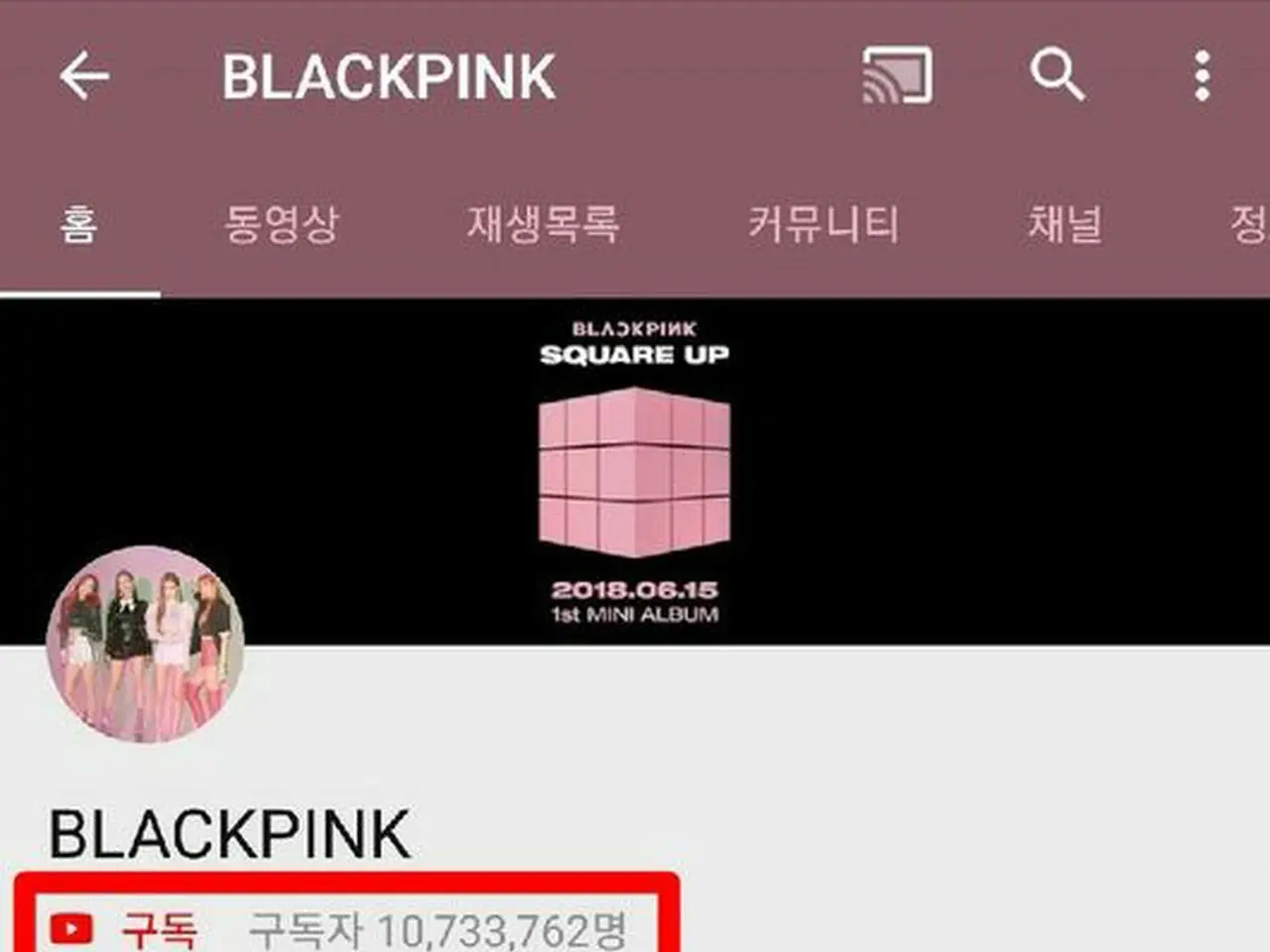
Task: Click the SQUARE UP banner text
Action: tap(634, 354)
